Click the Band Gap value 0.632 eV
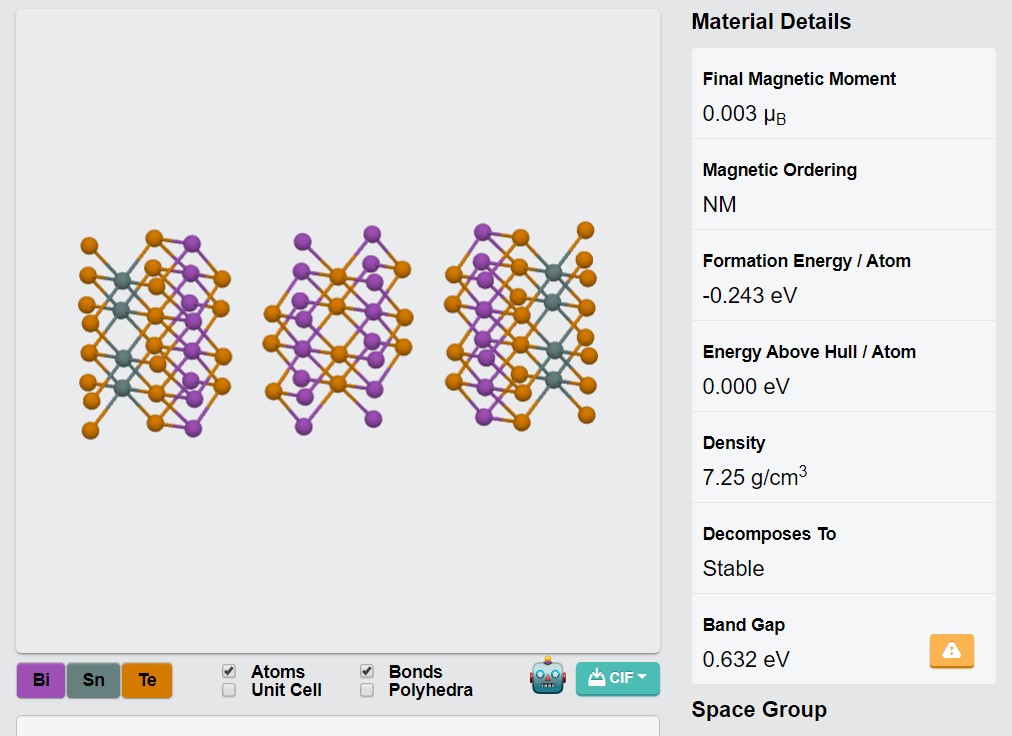Screen dimensions: 1012x736 pos(745,659)
